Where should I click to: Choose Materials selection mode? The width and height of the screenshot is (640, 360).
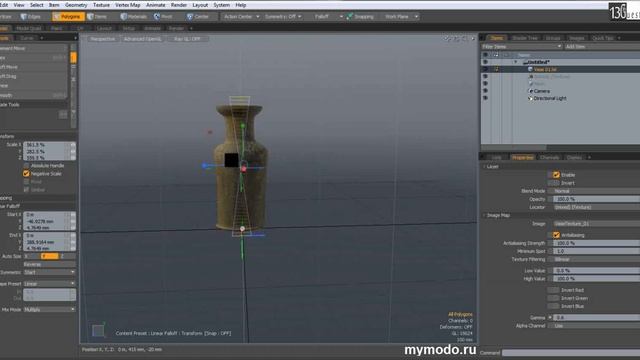click(134, 17)
